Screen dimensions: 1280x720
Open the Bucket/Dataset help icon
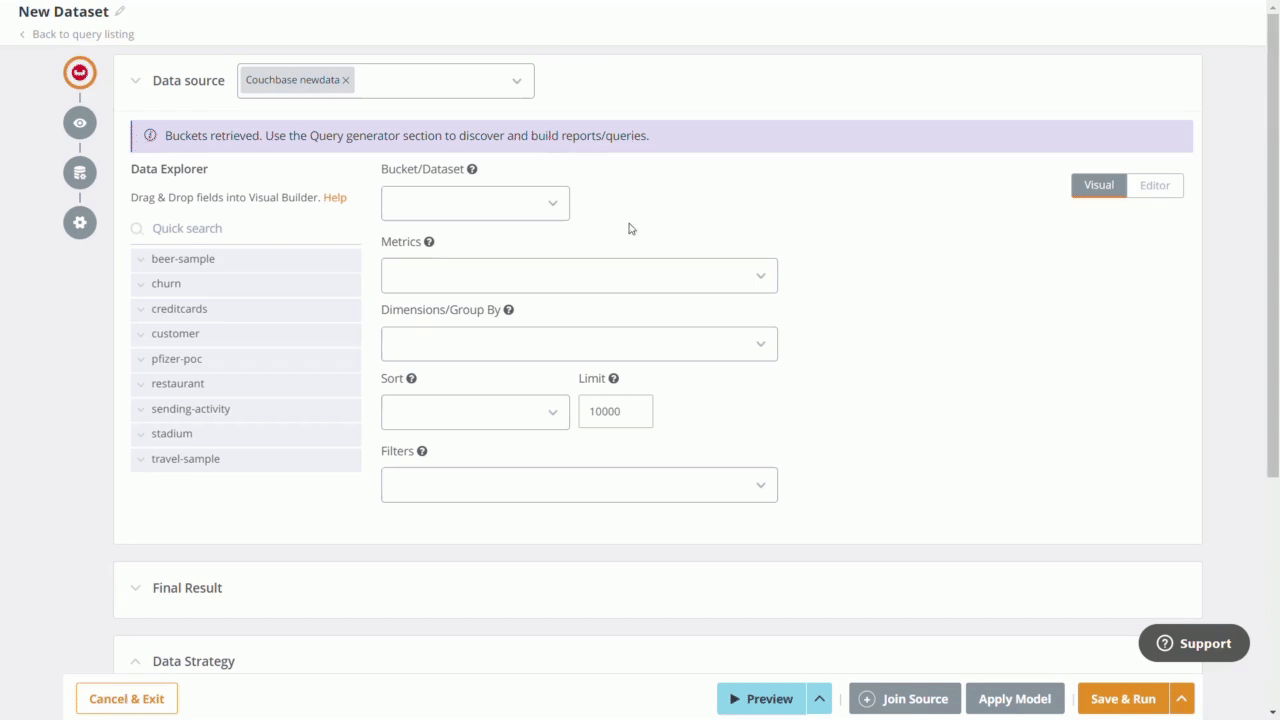[x=471, y=169]
